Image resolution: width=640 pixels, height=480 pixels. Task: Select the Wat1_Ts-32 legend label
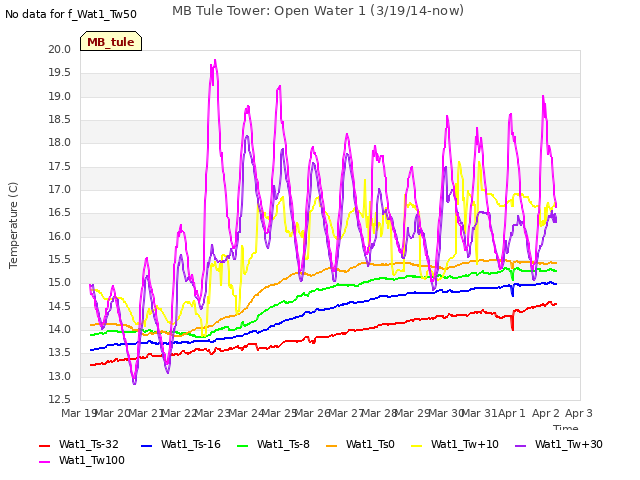pyautogui.click(x=89, y=444)
